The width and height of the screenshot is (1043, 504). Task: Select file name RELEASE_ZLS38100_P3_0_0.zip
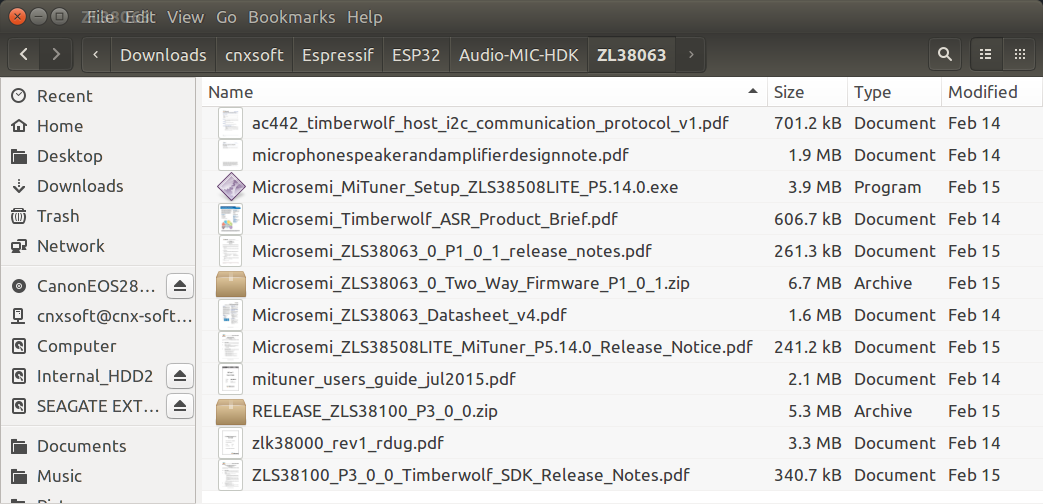click(x=374, y=411)
